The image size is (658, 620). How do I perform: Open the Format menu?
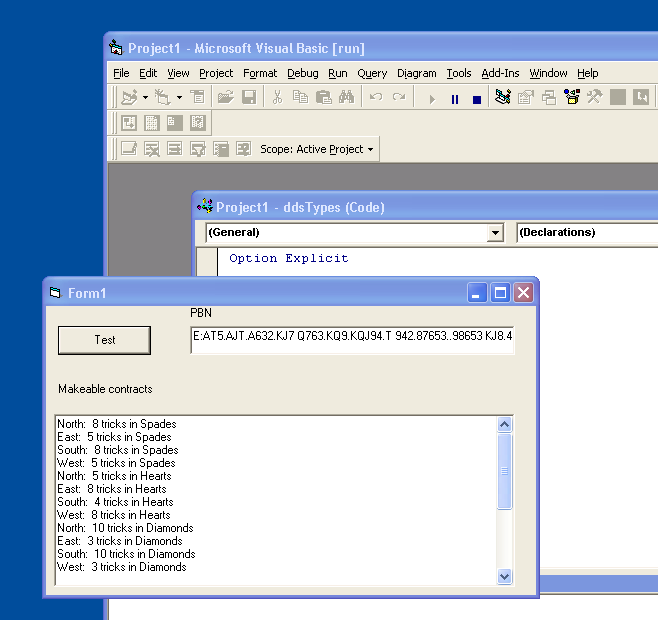tap(260, 73)
